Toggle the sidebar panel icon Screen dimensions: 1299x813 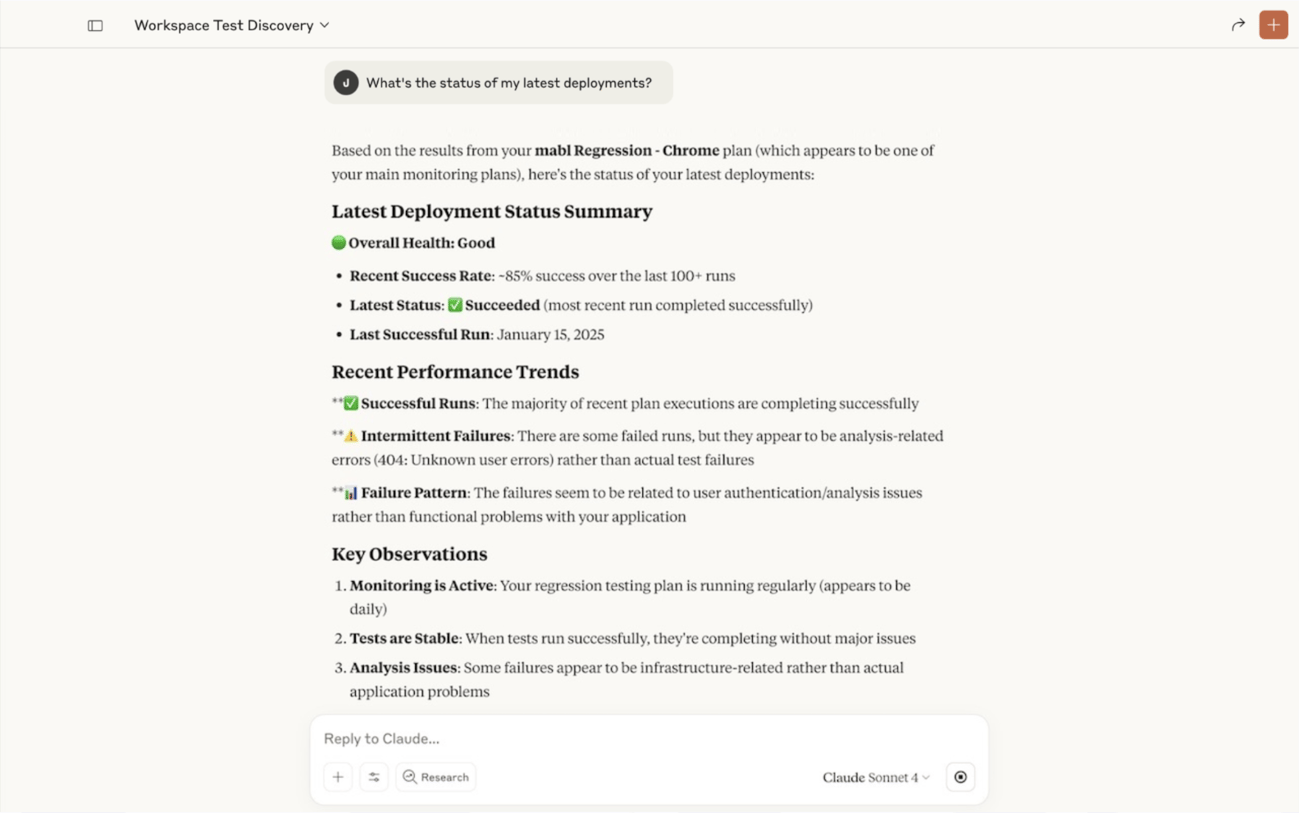95,25
